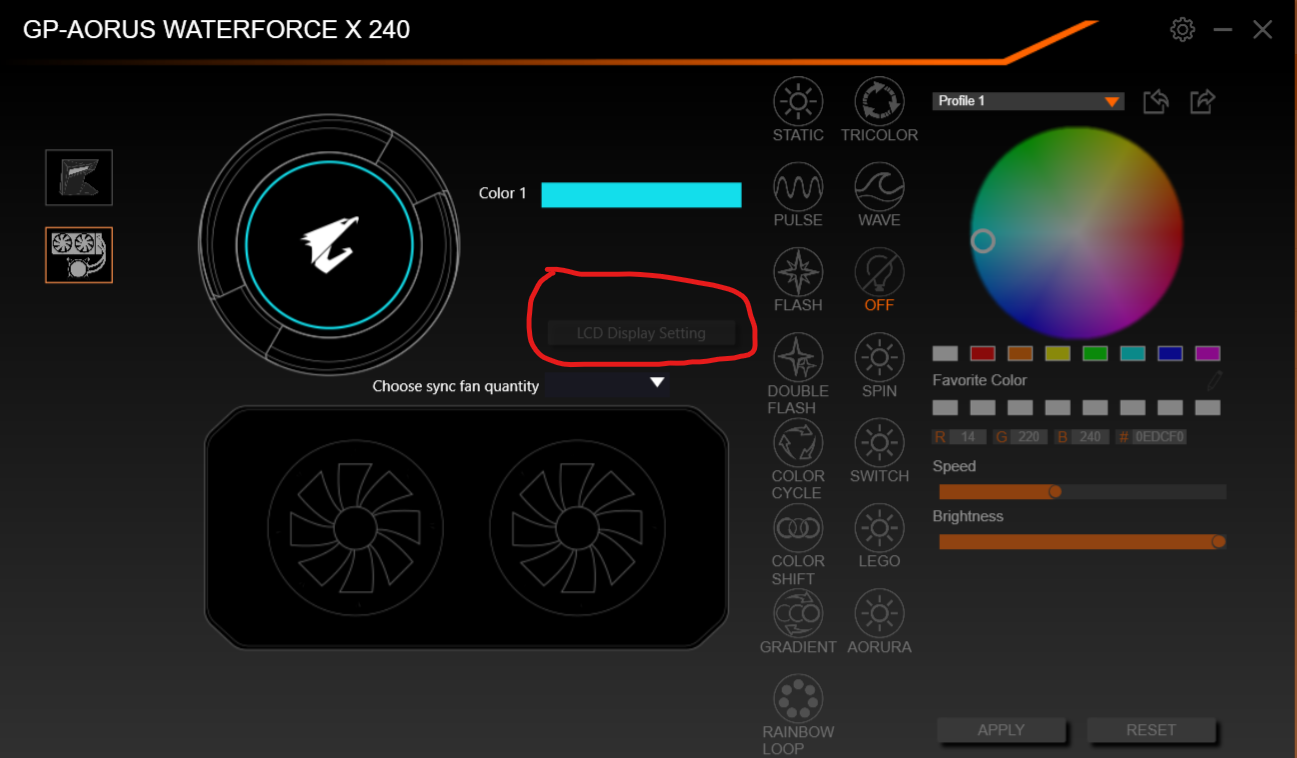Click the color wheel picker

tap(1077, 232)
